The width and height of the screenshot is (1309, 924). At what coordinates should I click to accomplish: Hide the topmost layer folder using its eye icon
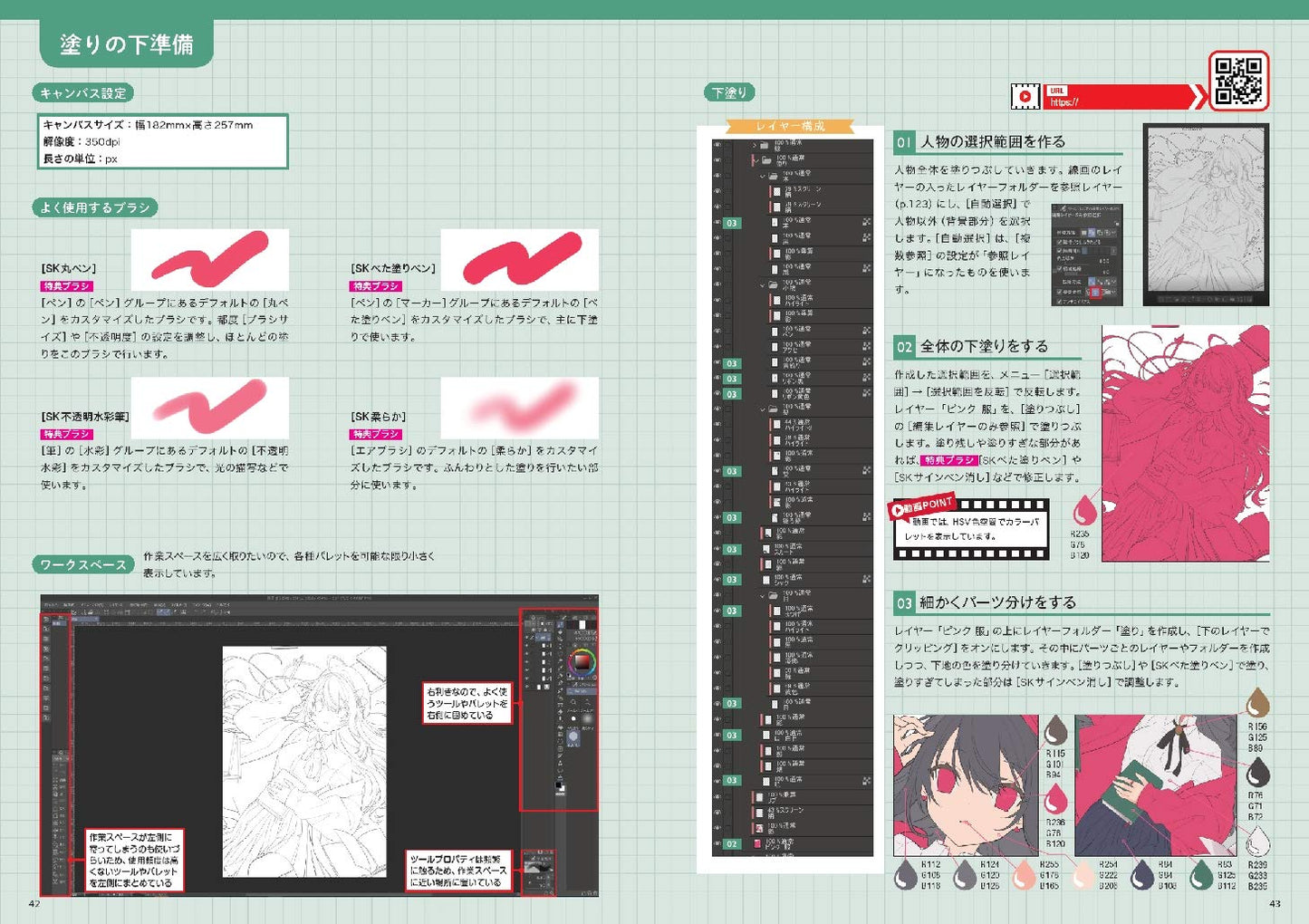(717, 145)
